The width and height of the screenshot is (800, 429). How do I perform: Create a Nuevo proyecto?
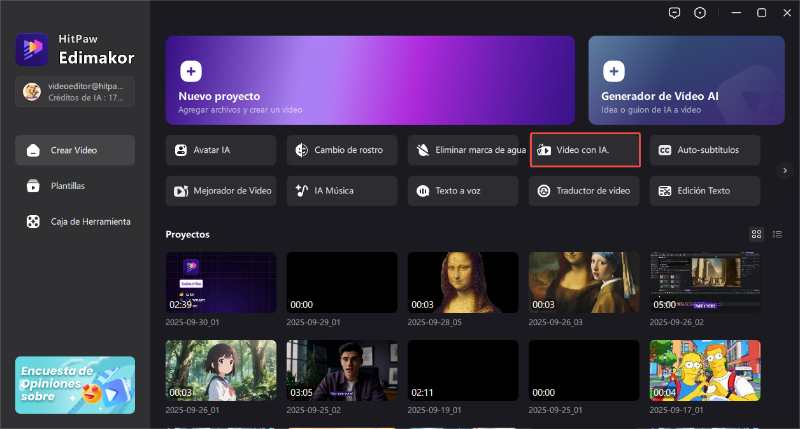pos(370,80)
